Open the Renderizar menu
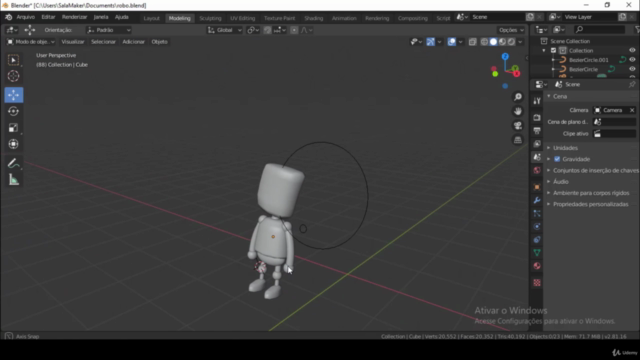This screenshot has width=640, height=360. [74, 17]
